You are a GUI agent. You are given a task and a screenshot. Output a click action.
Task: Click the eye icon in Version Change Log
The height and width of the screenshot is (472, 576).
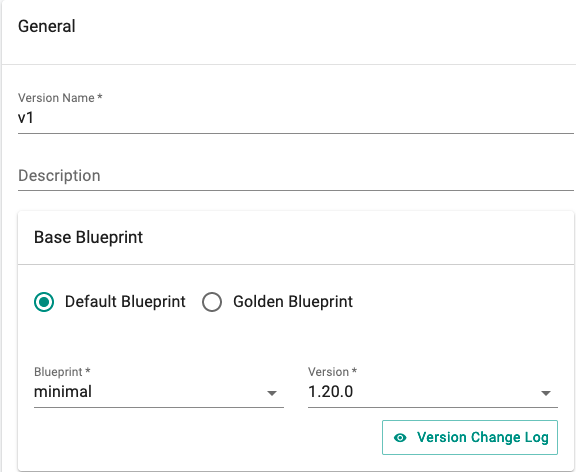400,437
